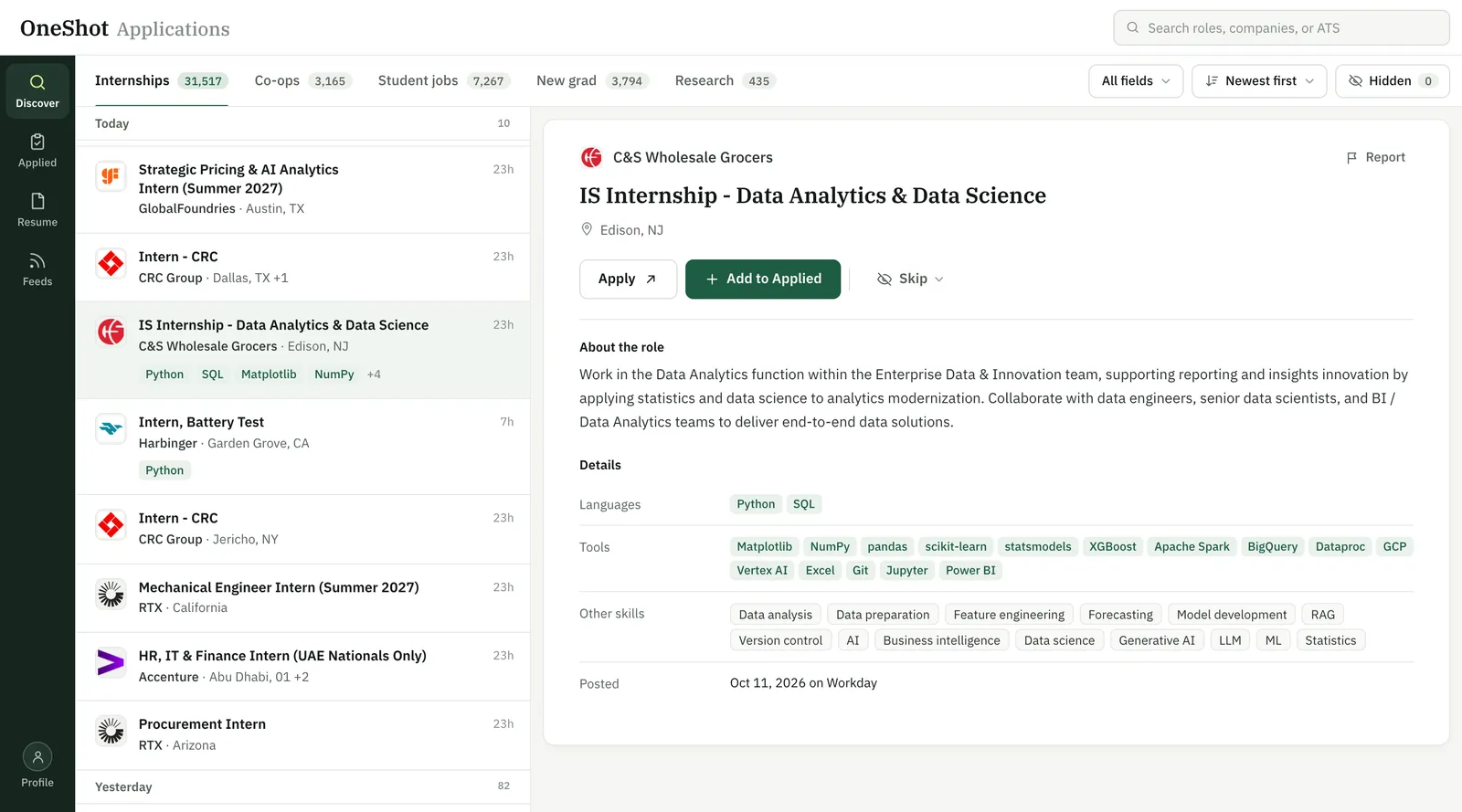Click the RTX logo on Procurement Intern
Viewport: 1462px width, 812px height.
(x=111, y=731)
